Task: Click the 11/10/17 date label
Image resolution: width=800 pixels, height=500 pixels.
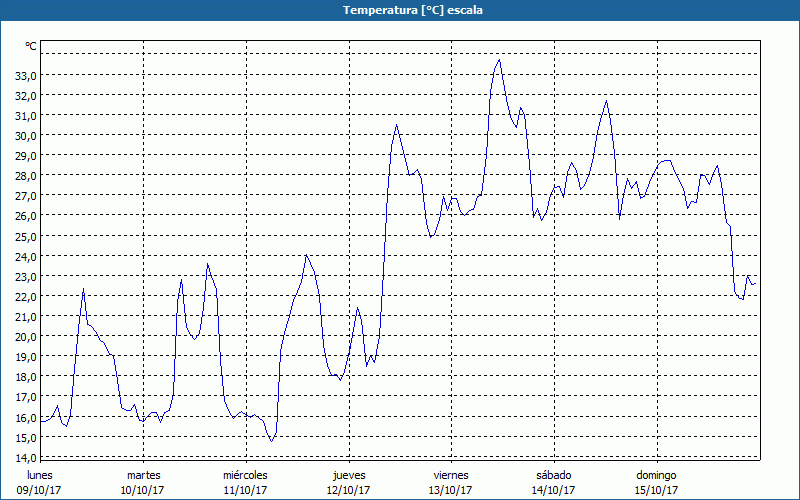Action: [x=245, y=490]
